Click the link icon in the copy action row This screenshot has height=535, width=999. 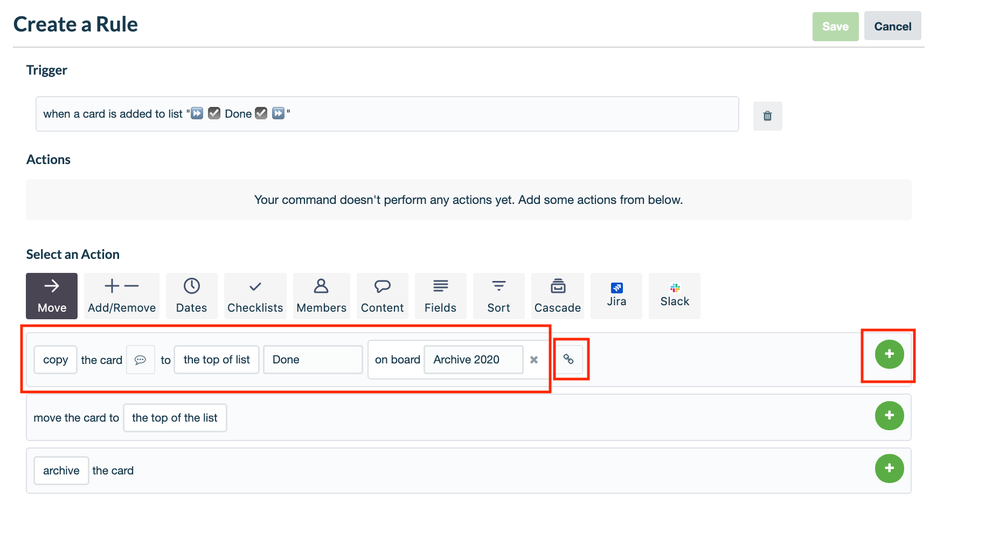[x=568, y=360]
